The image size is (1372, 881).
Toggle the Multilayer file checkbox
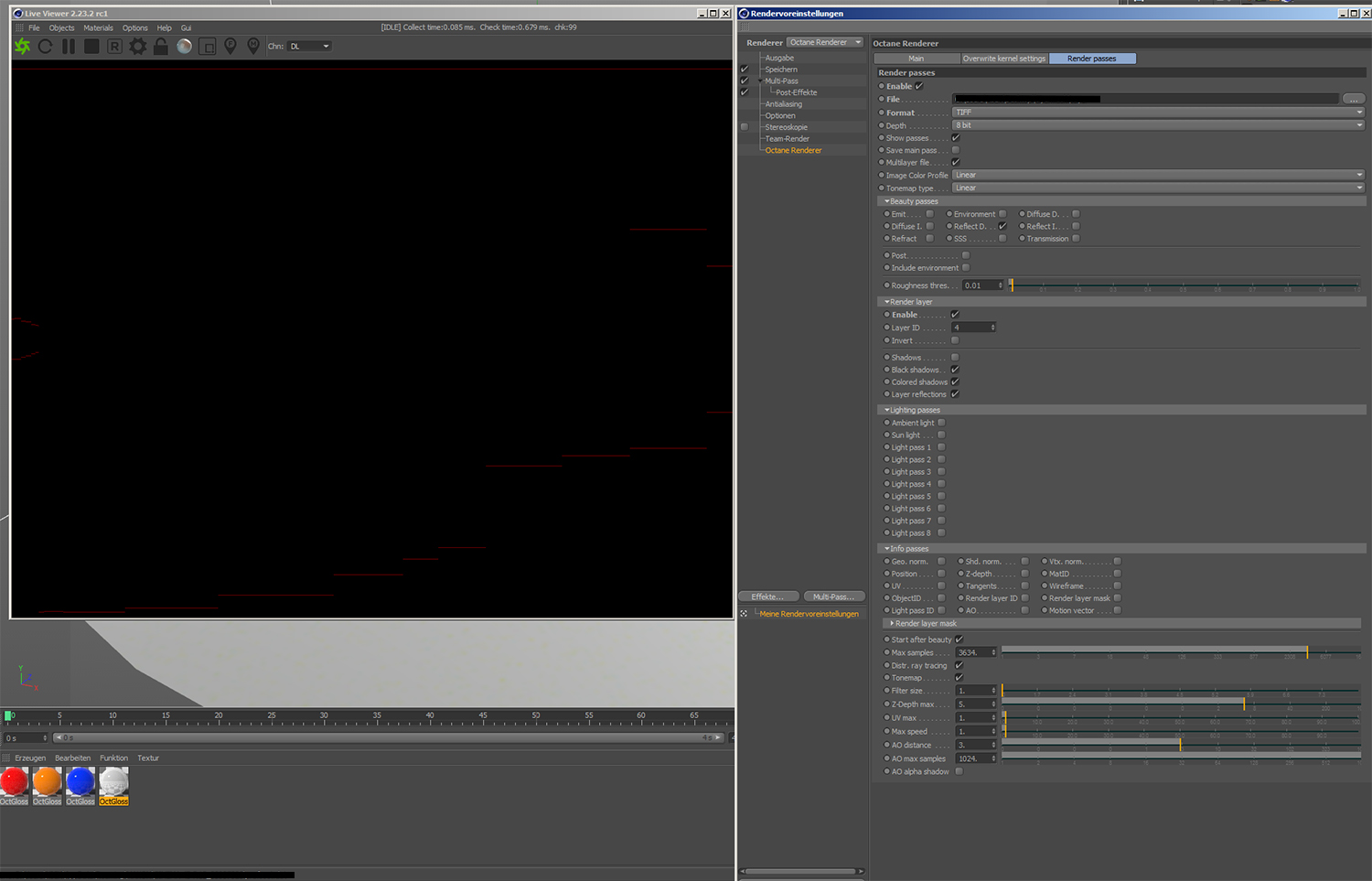tap(956, 162)
